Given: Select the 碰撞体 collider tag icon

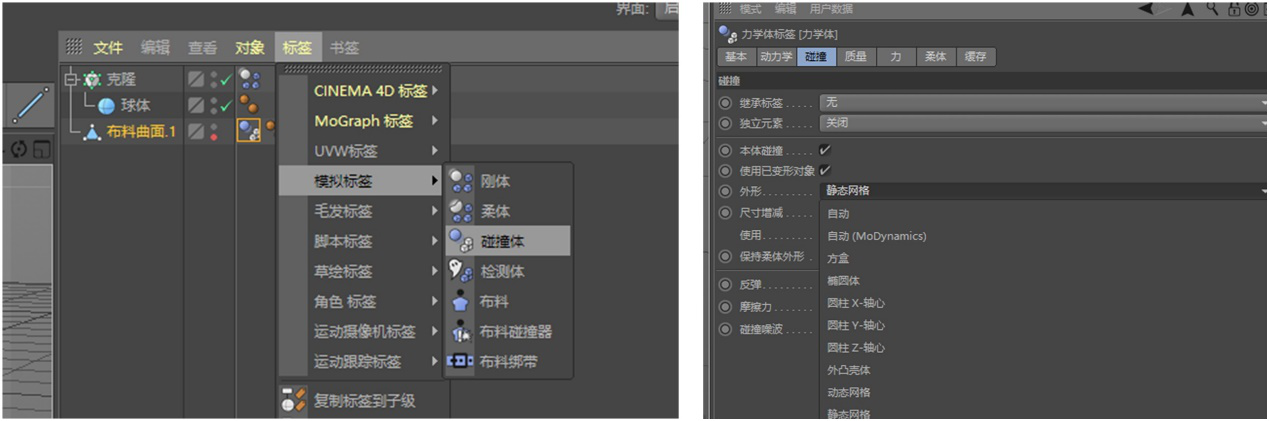Looking at the screenshot, I should 460,241.
